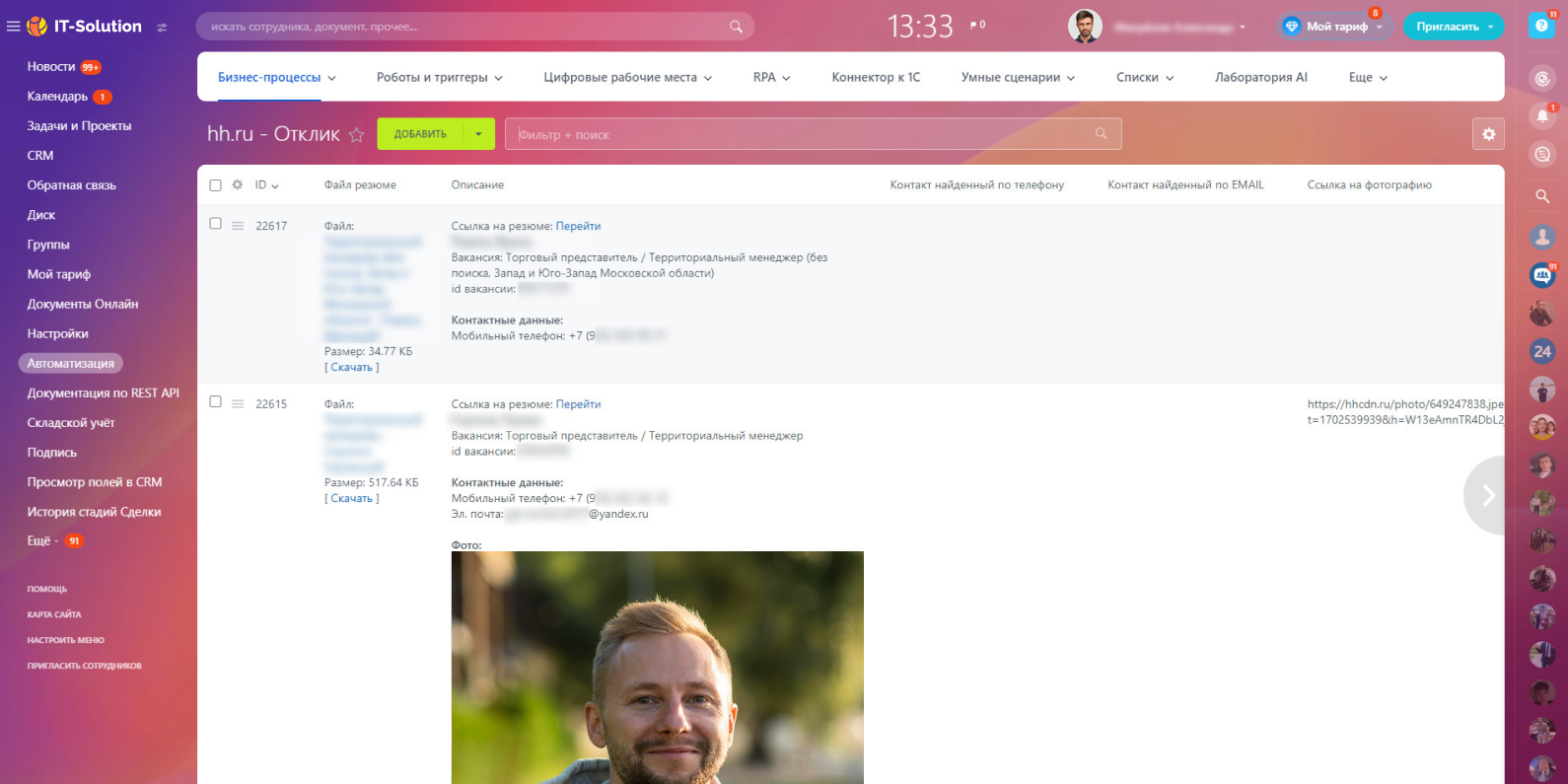
Task: Open the generic person avatar in the right sidebar
Action: click(1542, 236)
